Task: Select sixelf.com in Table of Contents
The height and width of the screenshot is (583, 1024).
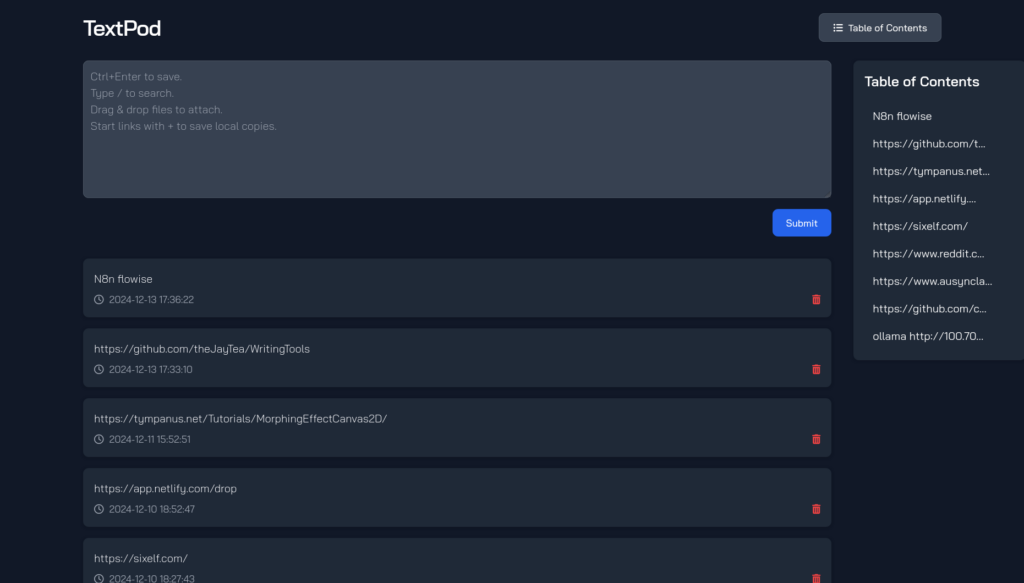Action: [920, 226]
